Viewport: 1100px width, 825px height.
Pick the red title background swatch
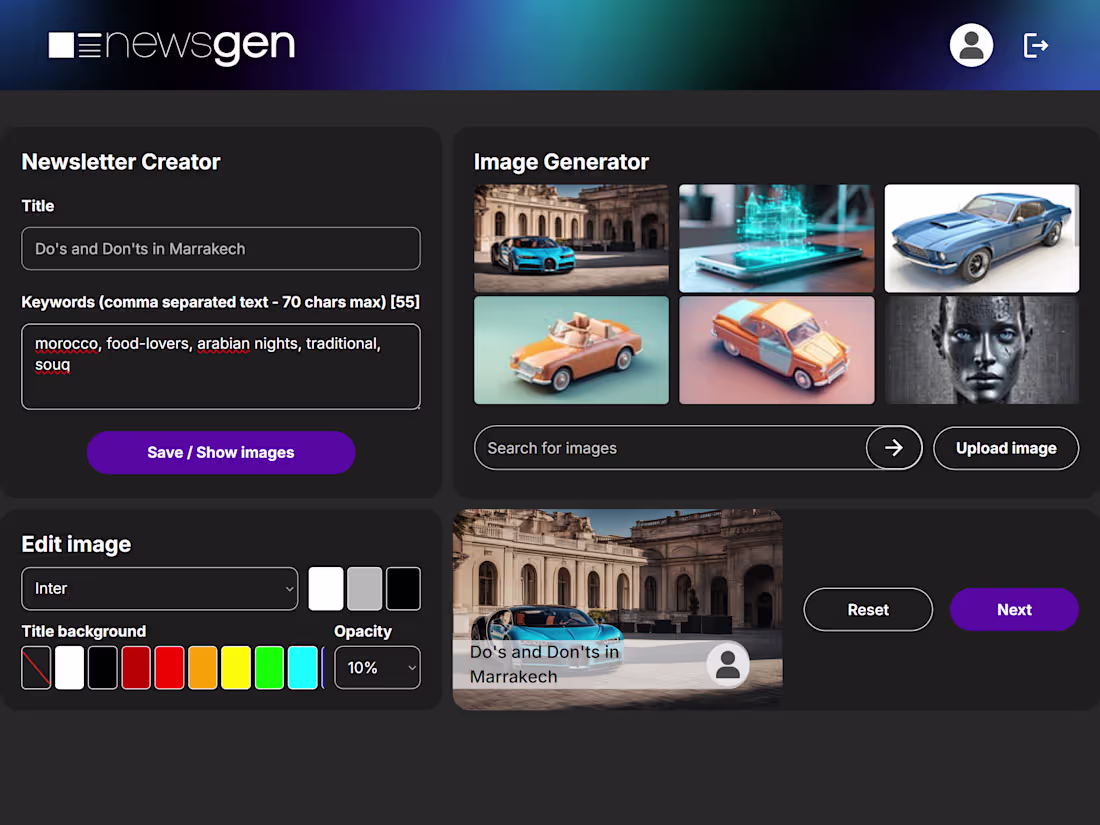(169, 667)
